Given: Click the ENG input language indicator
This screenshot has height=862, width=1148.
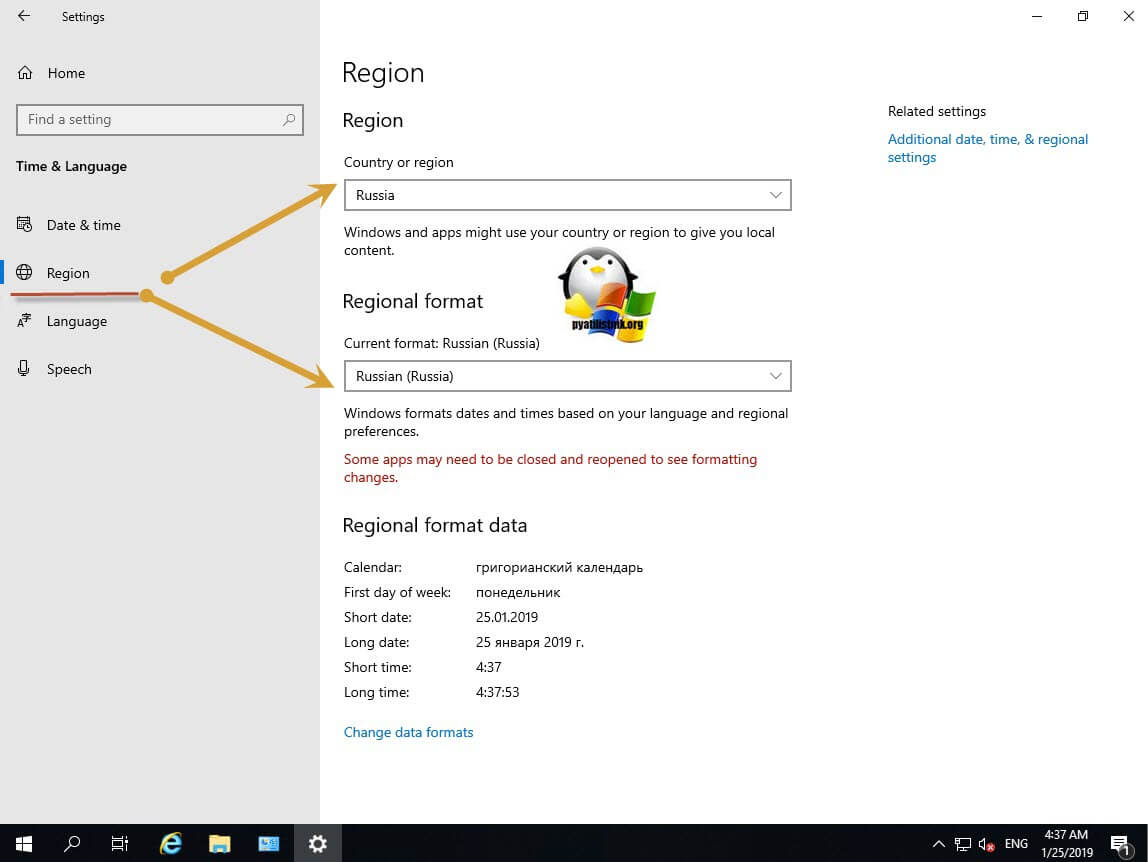Looking at the screenshot, I should [1016, 843].
